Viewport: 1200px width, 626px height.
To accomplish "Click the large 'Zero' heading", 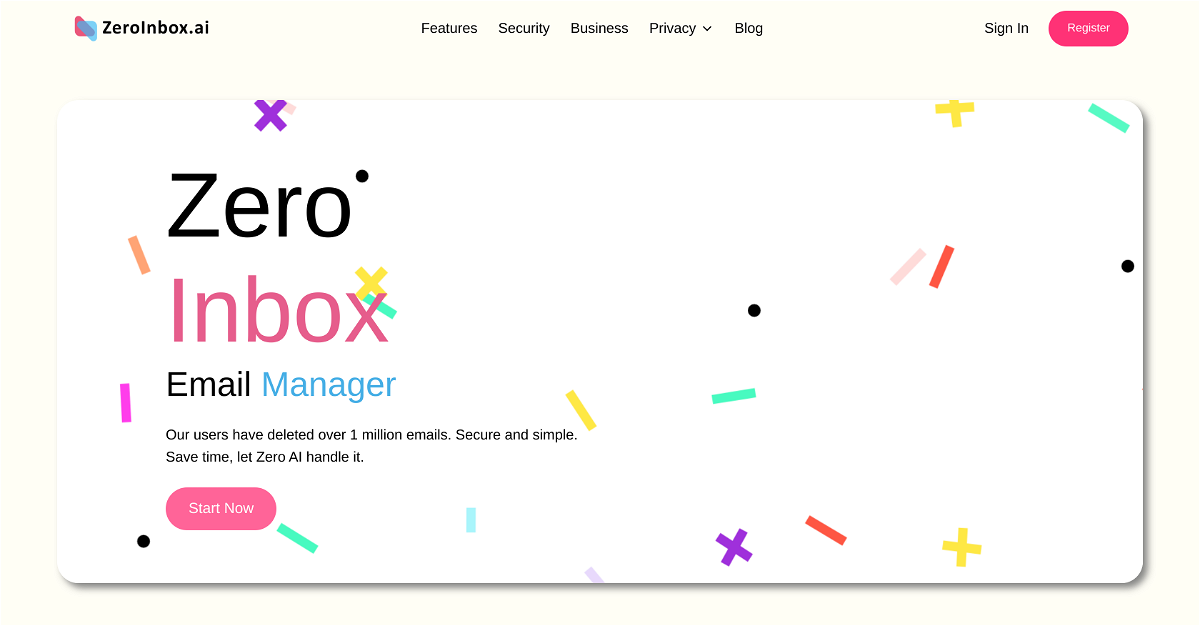I will point(259,206).
